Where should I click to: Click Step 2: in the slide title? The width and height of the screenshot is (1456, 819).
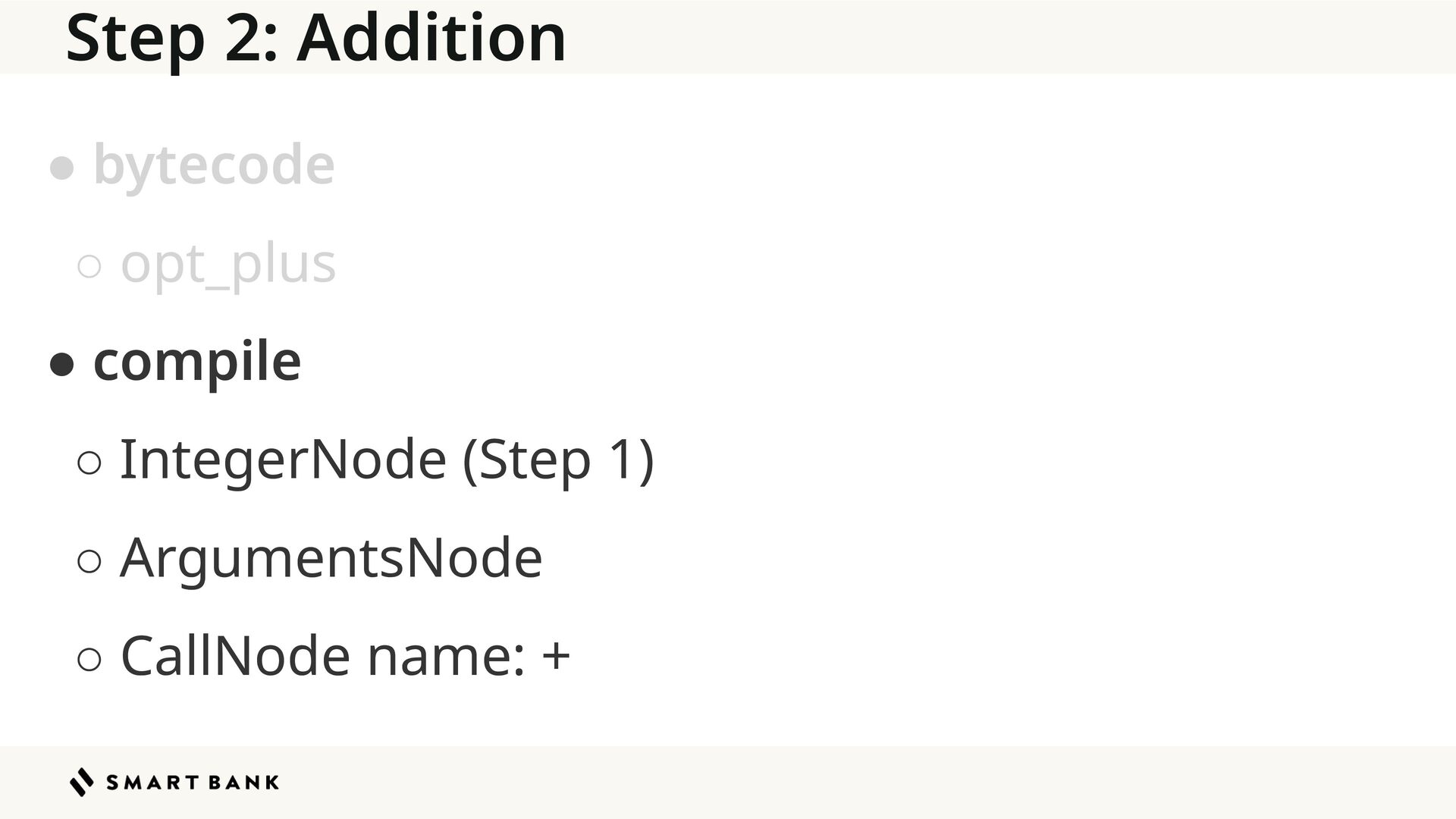pyautogui.click(x=171, y=37)
